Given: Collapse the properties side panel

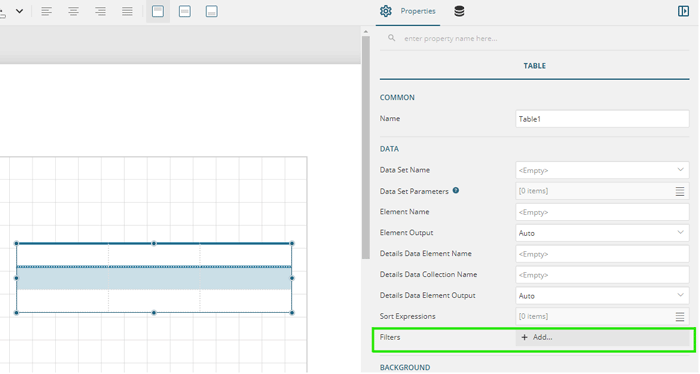Looking at the screenshot, I should tap(683, 11).
